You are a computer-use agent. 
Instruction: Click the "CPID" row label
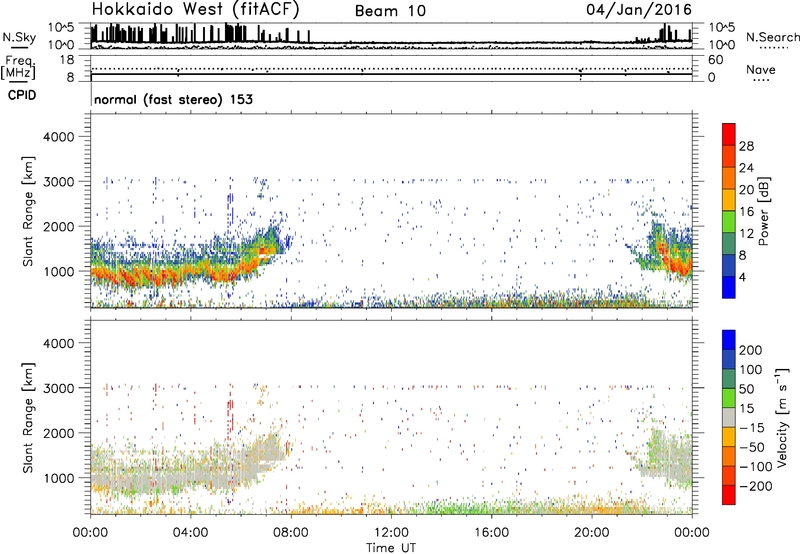(x=22, y=95)
